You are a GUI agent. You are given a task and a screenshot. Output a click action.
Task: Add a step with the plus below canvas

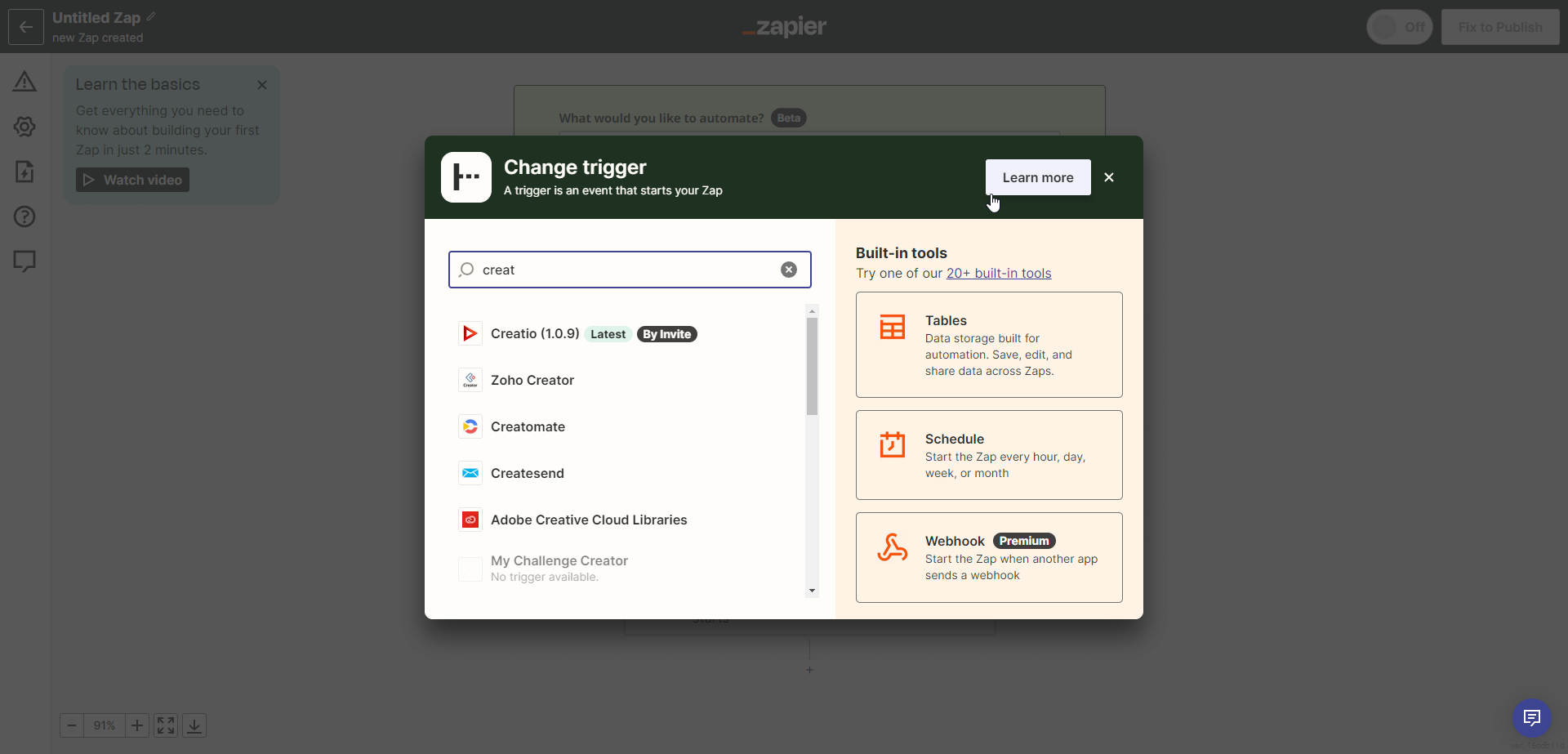point(809,670)
